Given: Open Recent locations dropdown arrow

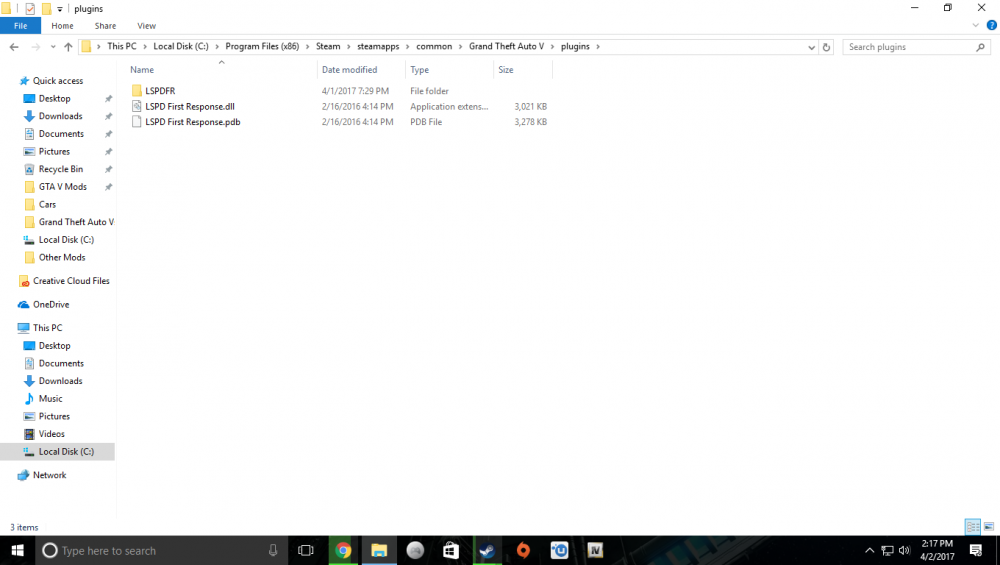Looking at the screenshot, I should pyautogui.click(x=52, y=47).
